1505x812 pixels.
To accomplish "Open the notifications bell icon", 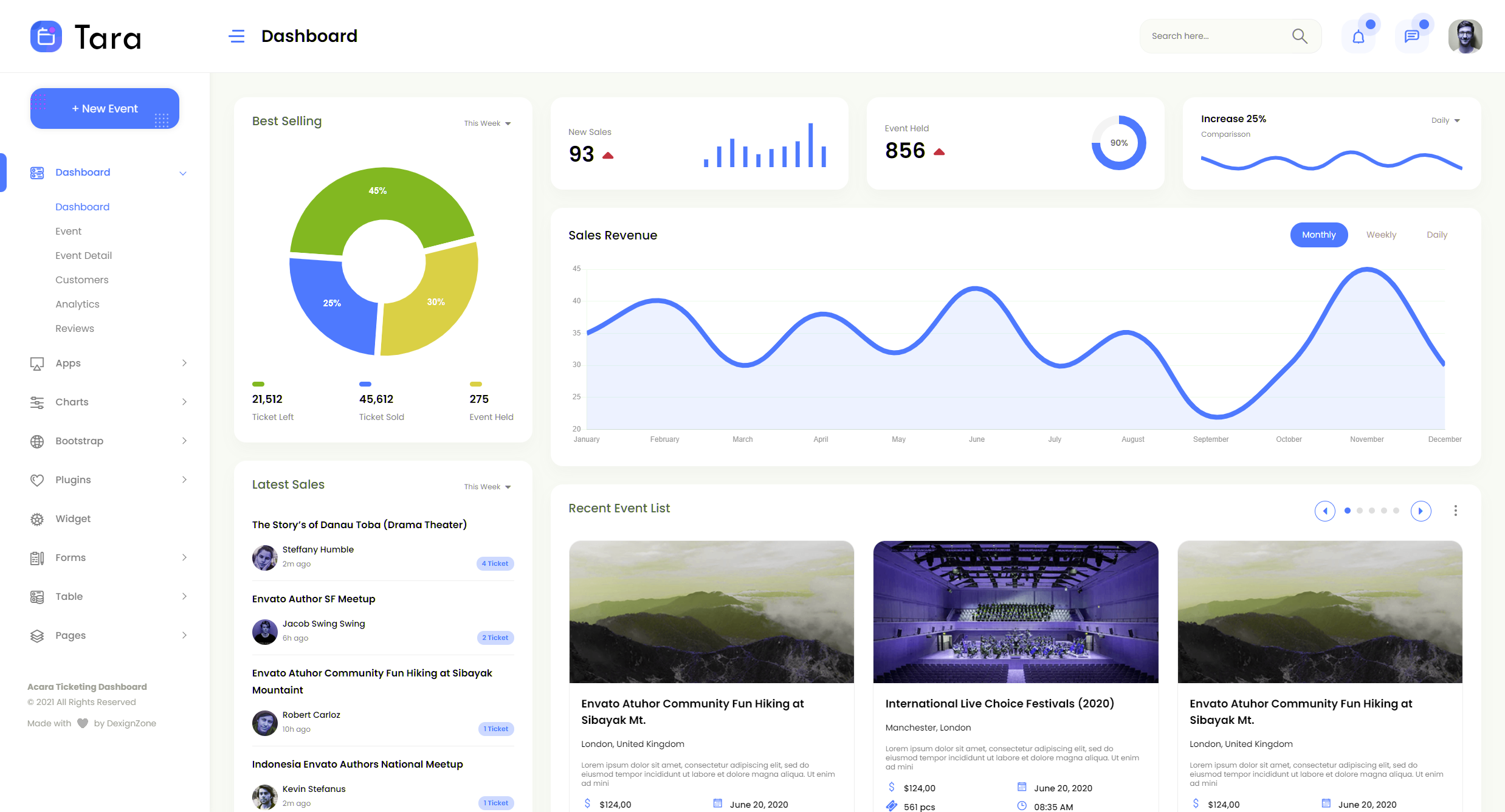I will tap(1359, 36).
